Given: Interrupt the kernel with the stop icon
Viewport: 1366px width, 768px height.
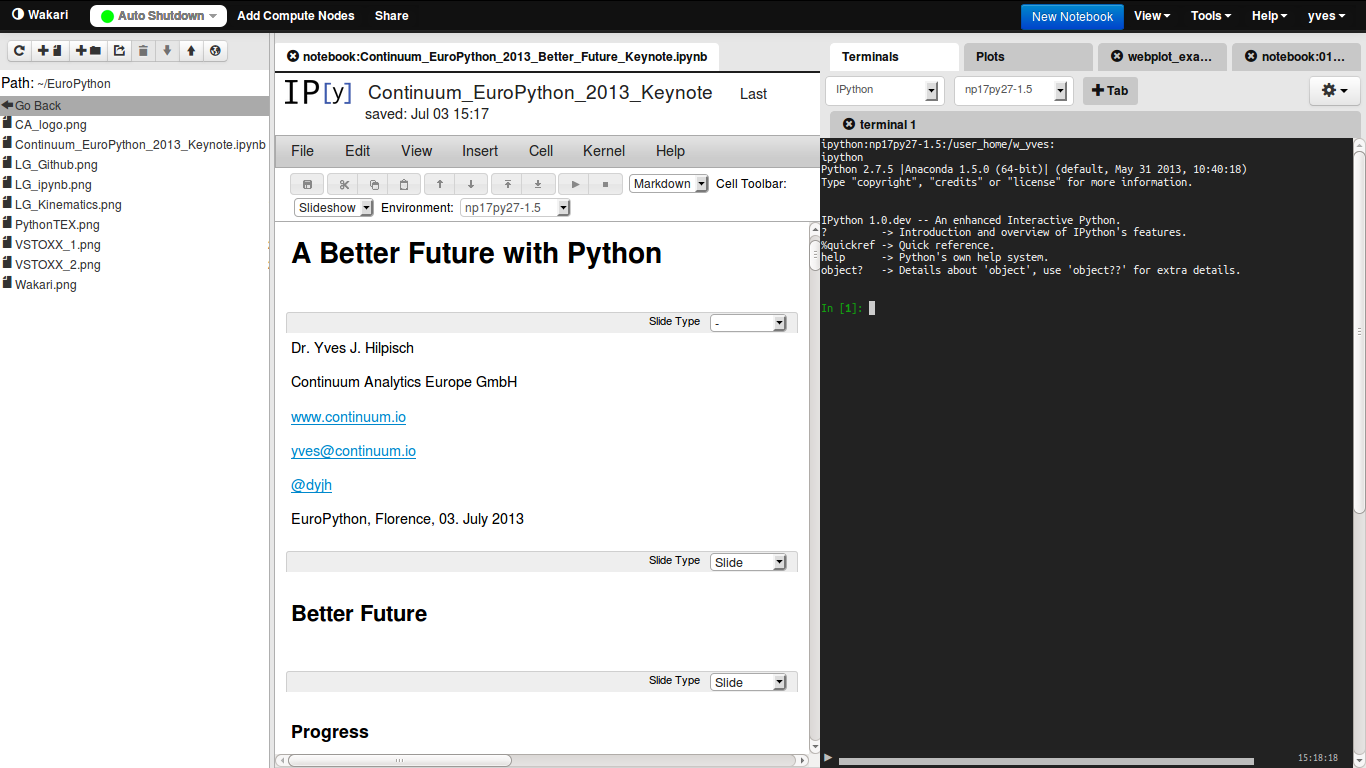Looking at the screenshot, I should 605,184.
